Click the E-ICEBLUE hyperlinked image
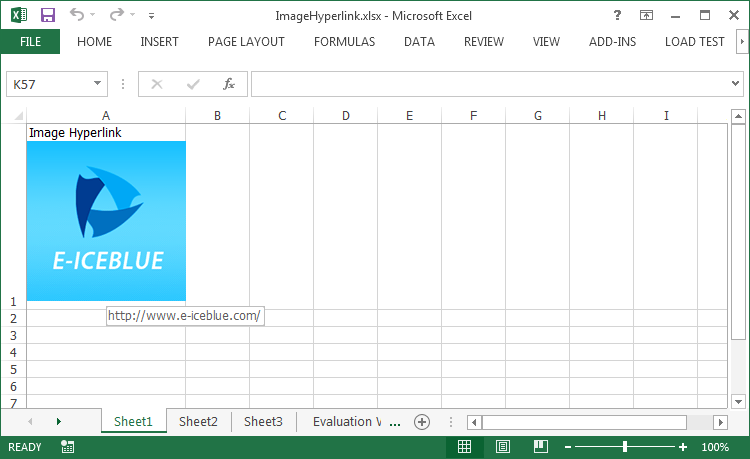 pyautogui.click(x=106, y=221)
